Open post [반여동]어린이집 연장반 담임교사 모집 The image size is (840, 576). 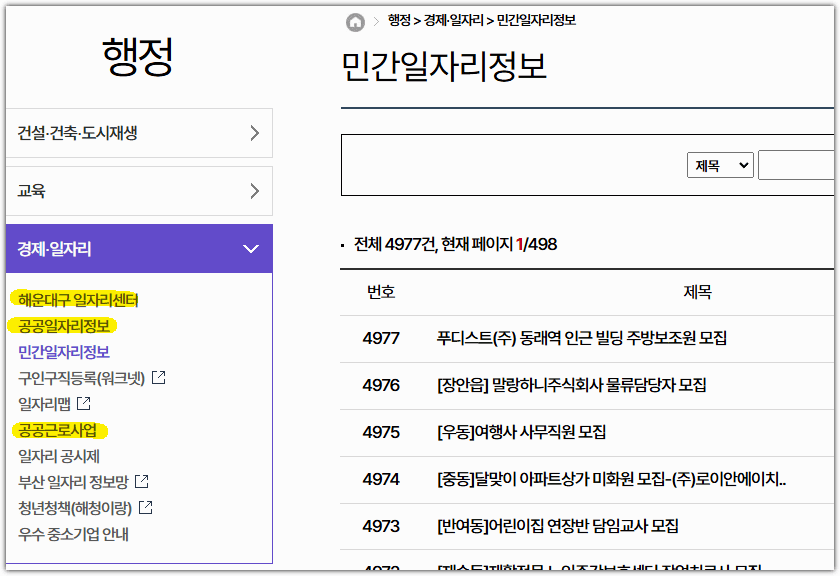tap(558, 526)
